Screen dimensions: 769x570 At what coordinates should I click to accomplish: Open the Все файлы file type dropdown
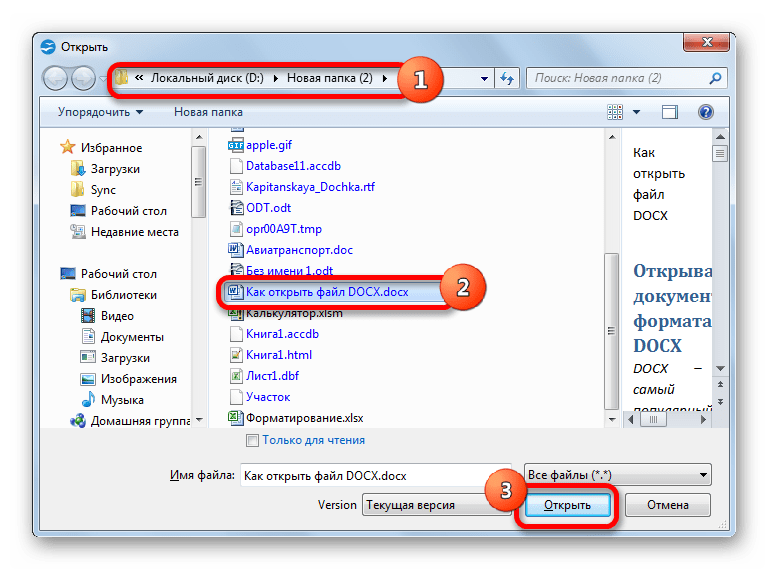coord(617,474)
